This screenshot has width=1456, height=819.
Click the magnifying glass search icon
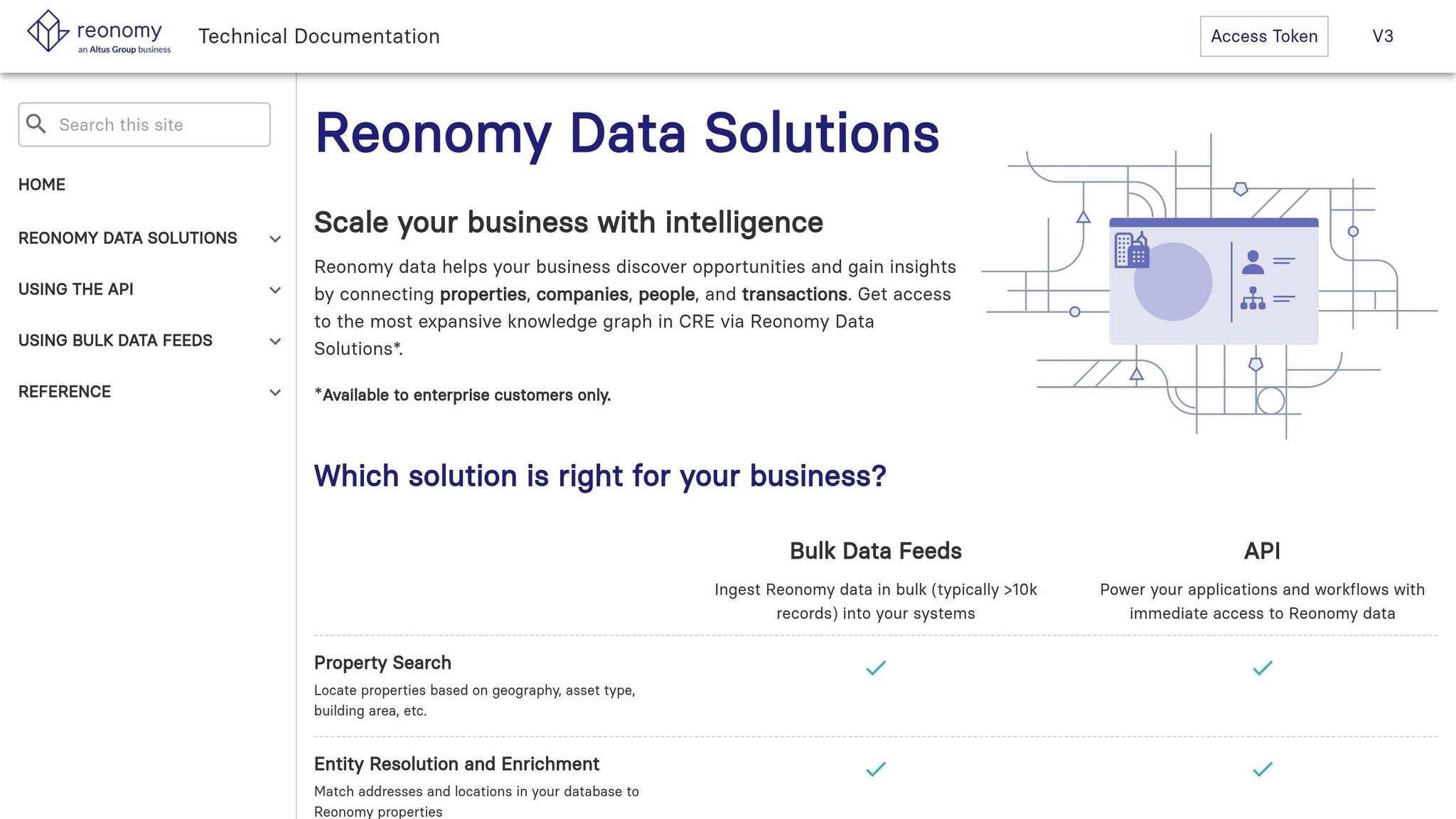pos(36,124)
